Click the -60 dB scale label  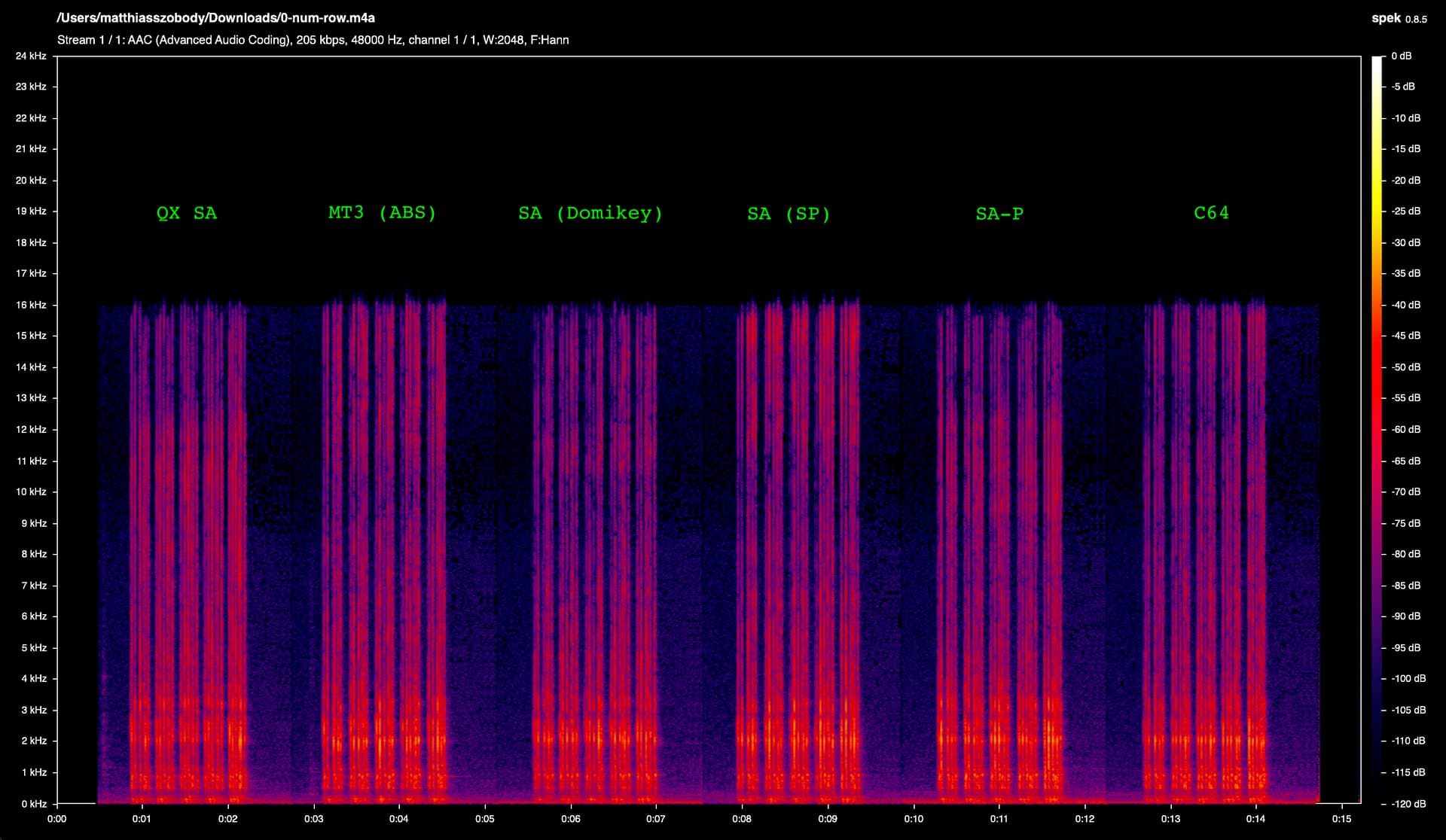tap(1405, 430)
